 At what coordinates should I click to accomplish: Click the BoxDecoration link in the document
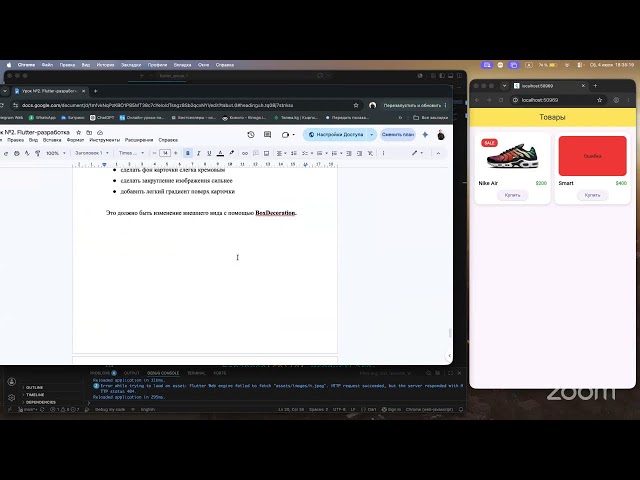(x=275, y=213)
